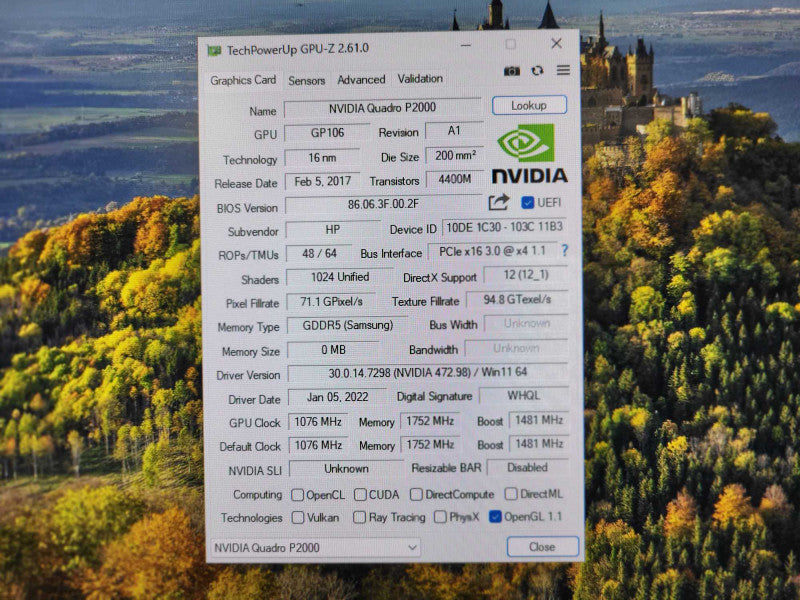Toggle the DirectML checkbox
Image resolution: width=800 pixels, height=600 pixels.
[x=511, y=493]
